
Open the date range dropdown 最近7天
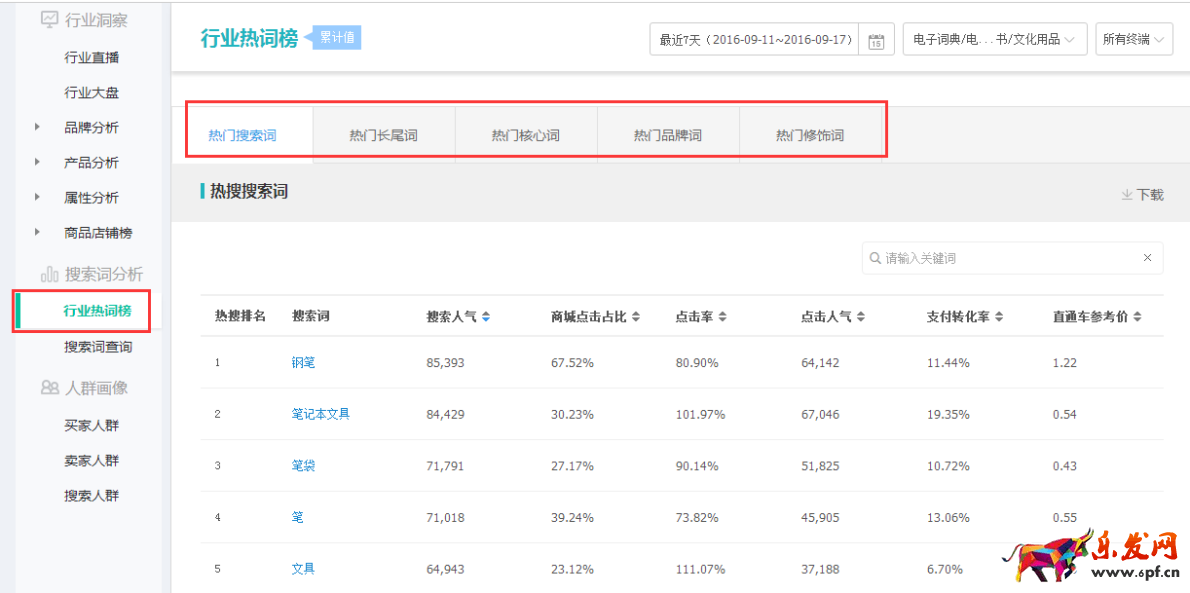pos(755,39)
